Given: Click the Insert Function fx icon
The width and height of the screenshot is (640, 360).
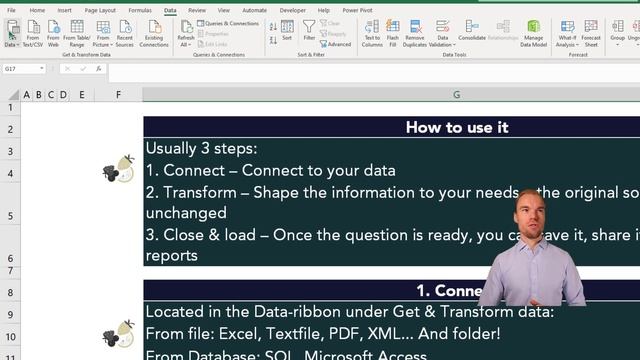Looking at the screenshot, I should (x=98, y=69).
